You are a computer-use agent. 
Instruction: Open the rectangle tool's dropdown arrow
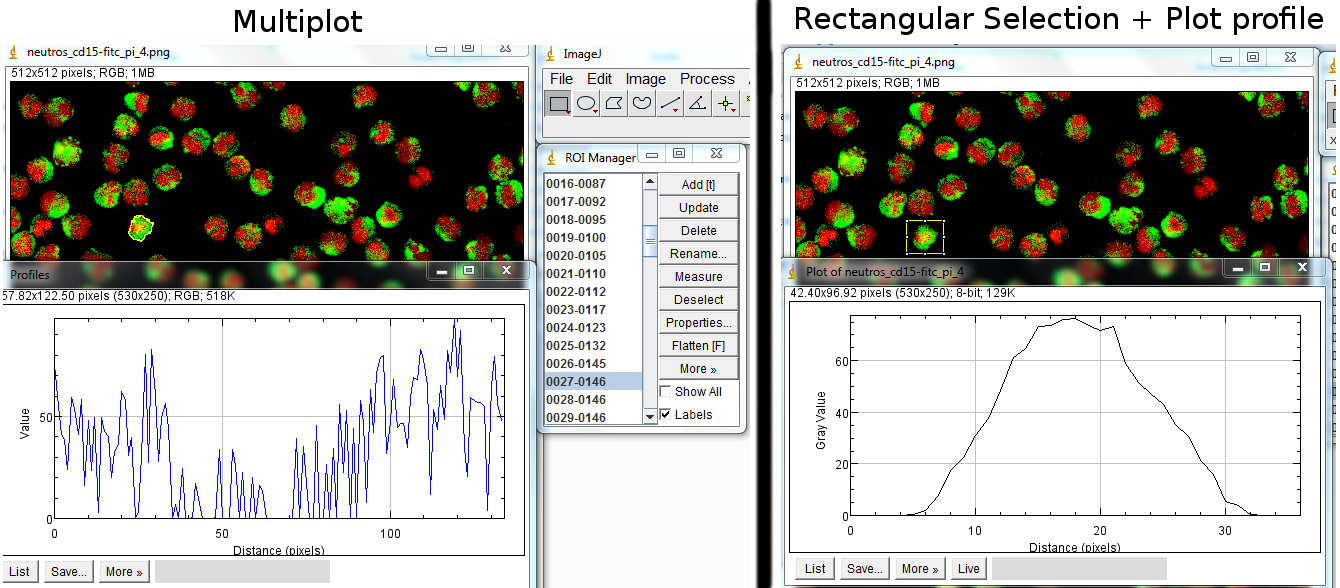click(x=568, y=112)
